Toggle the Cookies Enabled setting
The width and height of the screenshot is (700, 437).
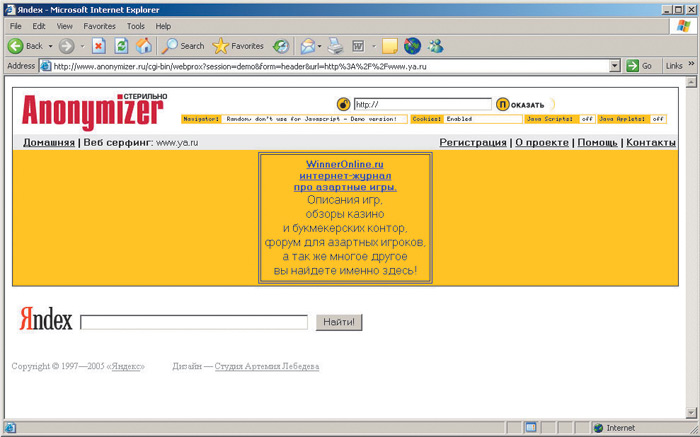459,119
